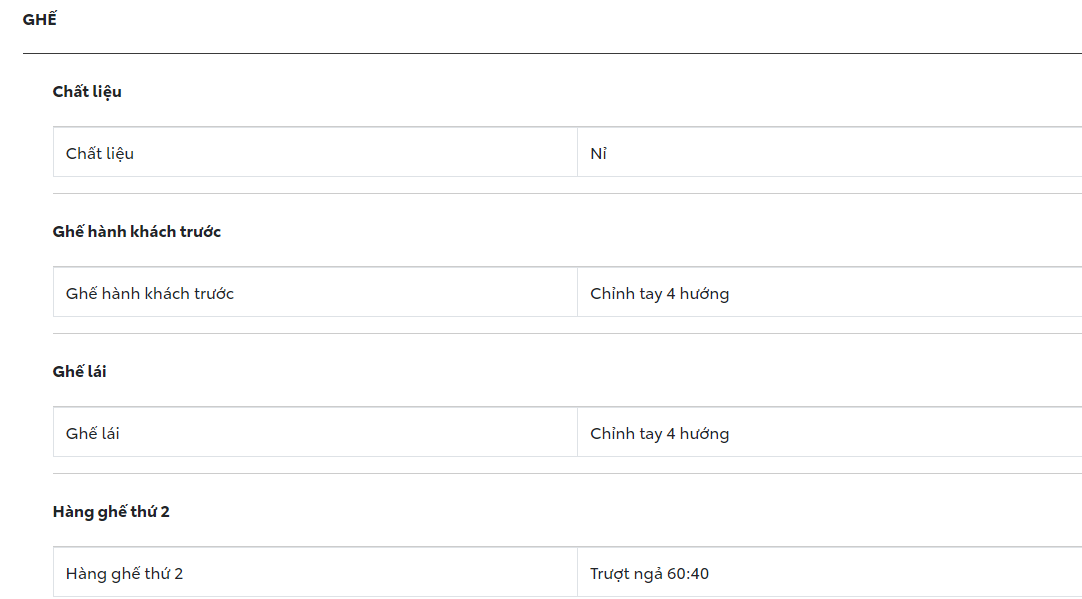Image resolution: width=1082 pixels, height=599 pixels.
Task: Click the 60:40 split ratio text
Action: point(688,574)
